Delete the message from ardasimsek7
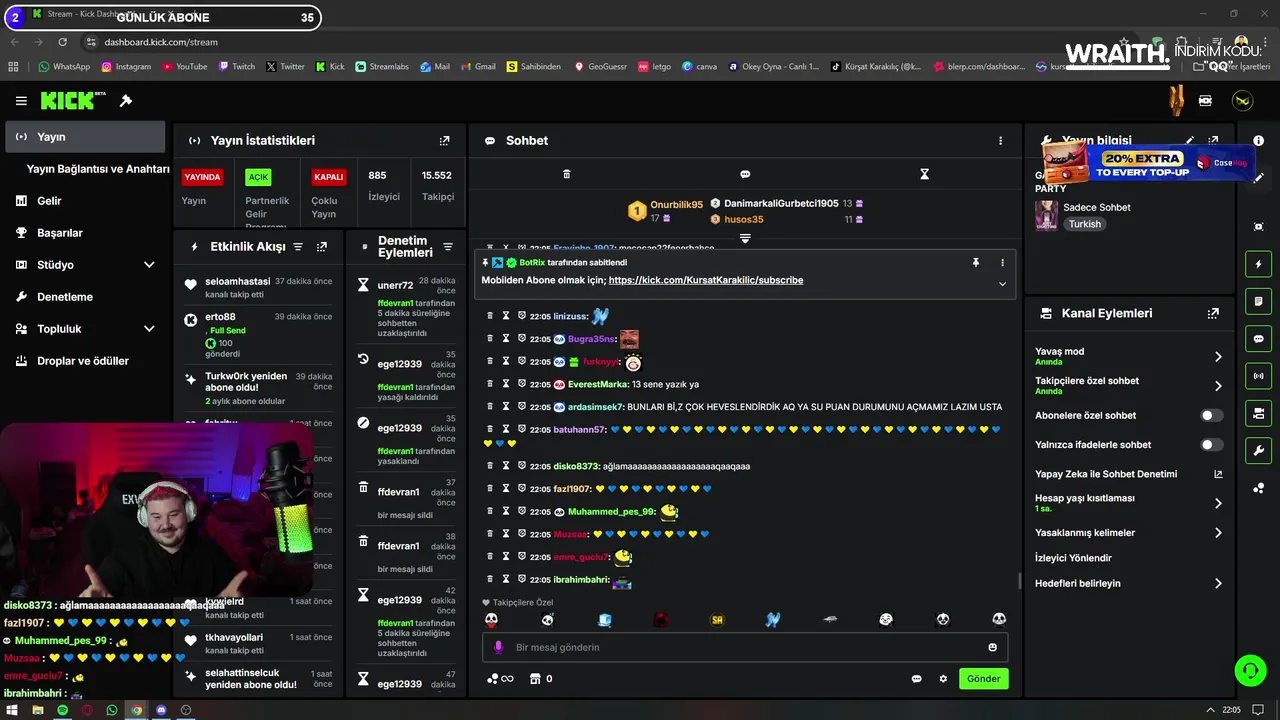Viewport: 1280px width, 720px height. (490, 407)
